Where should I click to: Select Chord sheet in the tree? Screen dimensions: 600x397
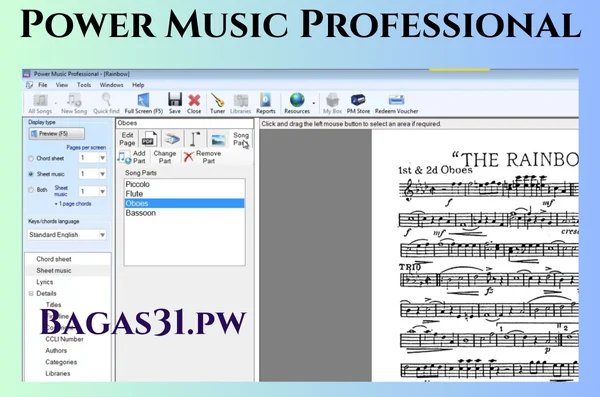point(54,259)
